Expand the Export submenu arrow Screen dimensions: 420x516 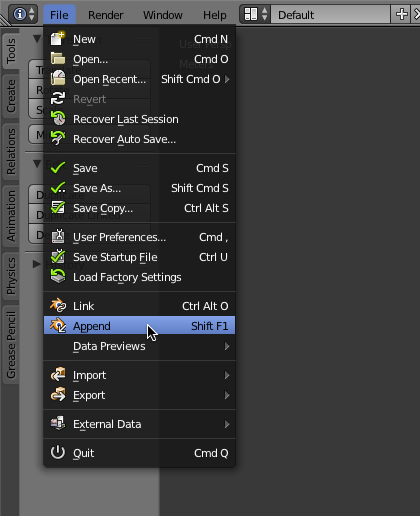tap(227, 395)
